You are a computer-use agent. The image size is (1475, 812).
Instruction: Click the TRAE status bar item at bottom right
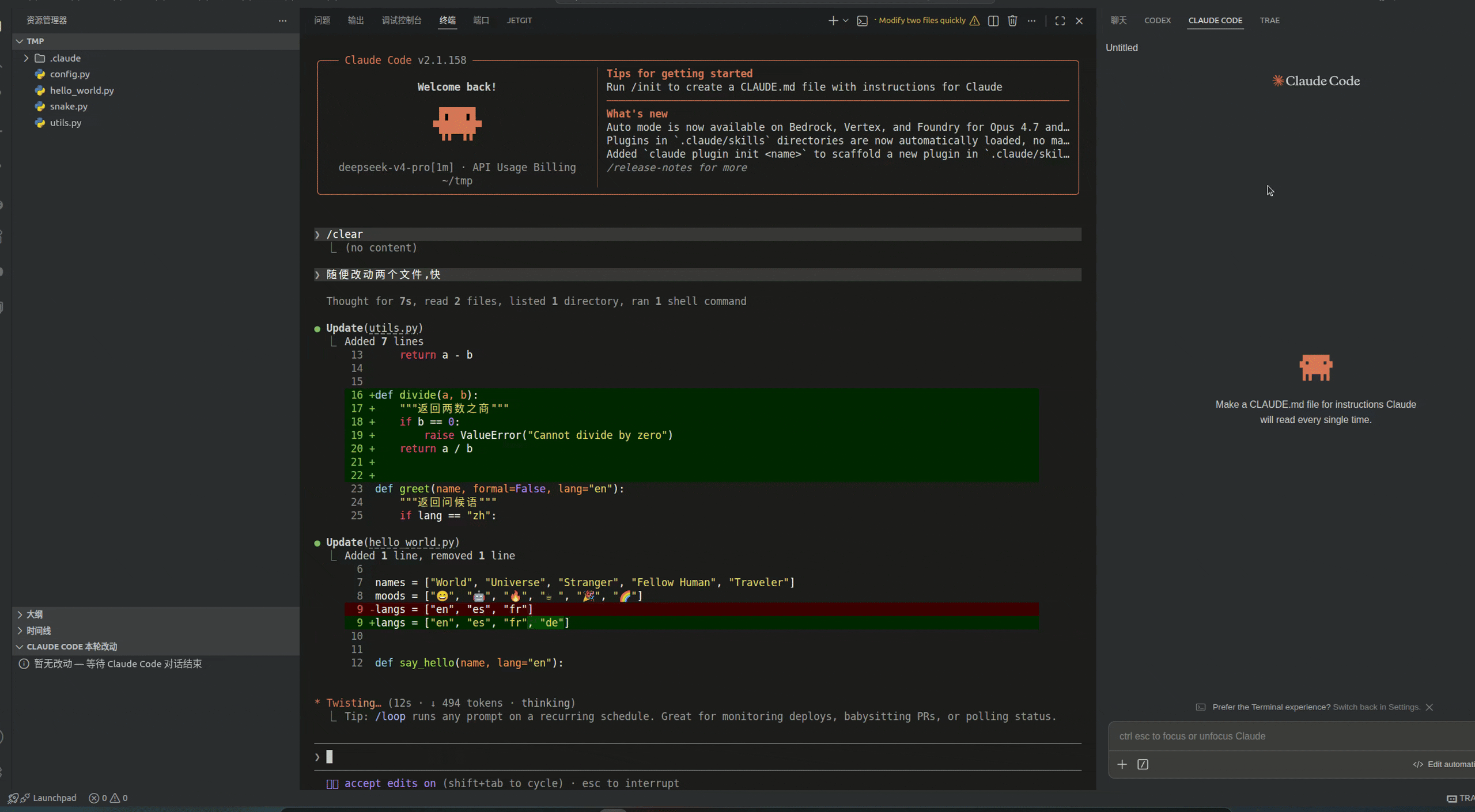click(1461, 798)
